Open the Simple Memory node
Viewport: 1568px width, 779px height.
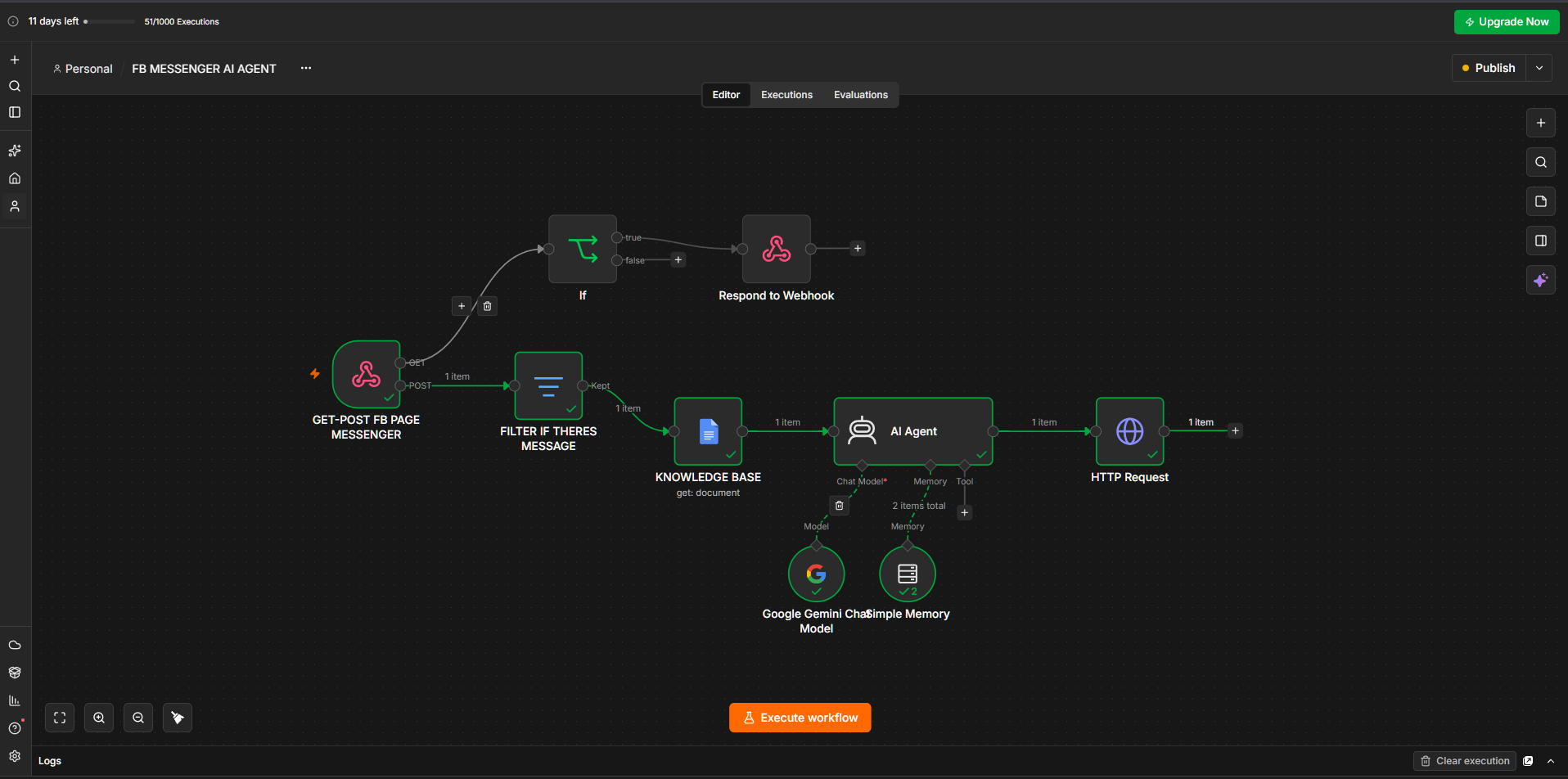point(908,574)
